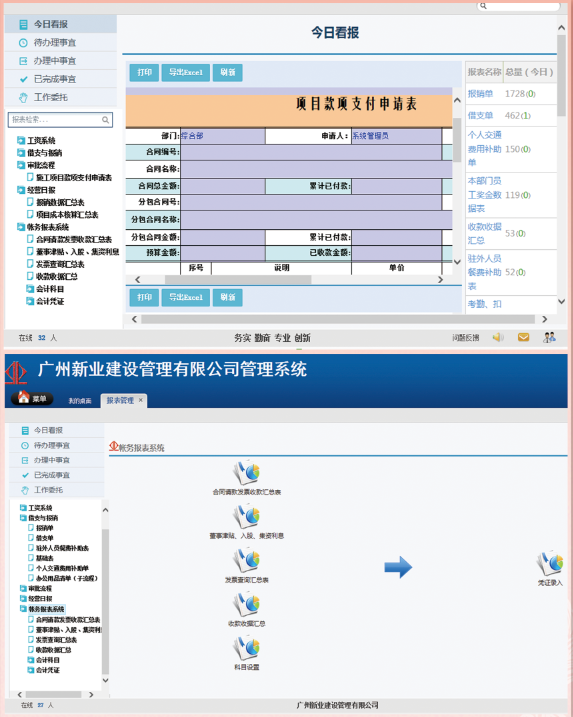
Task: Open the mail envelope icon in status bar
Action: point(523,337)
